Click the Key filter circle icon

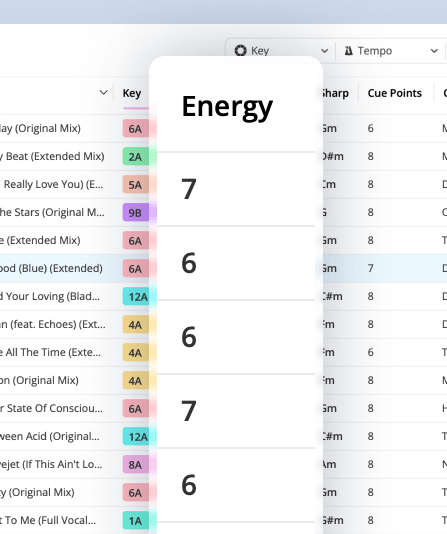pos(240,51)
